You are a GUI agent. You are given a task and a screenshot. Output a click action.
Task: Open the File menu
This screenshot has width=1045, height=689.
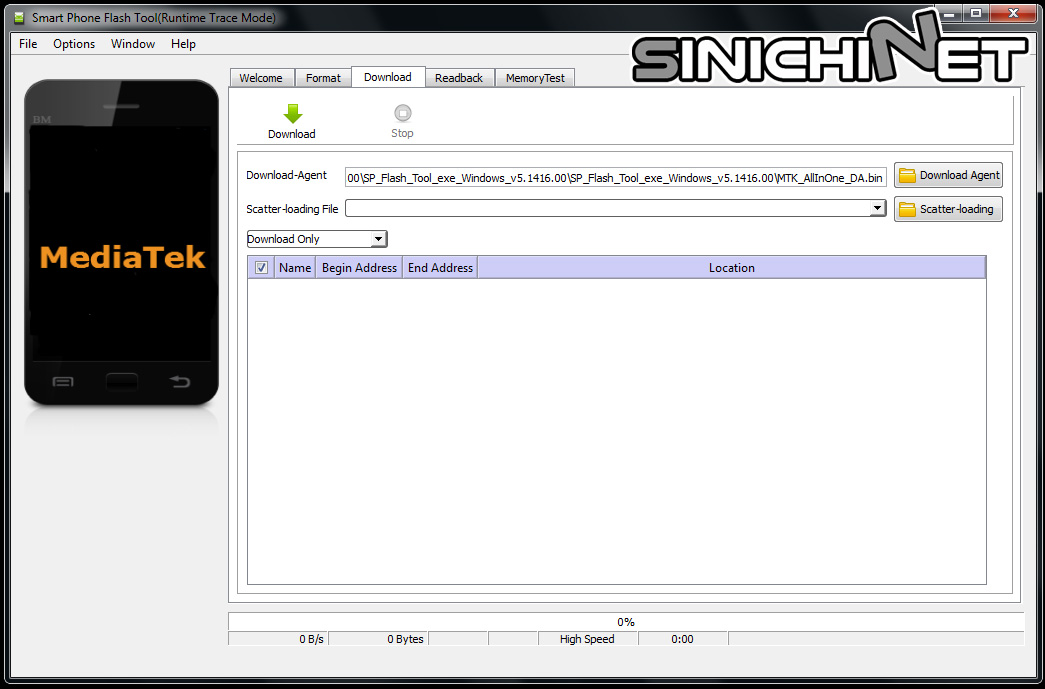click(x=27, y=43)
